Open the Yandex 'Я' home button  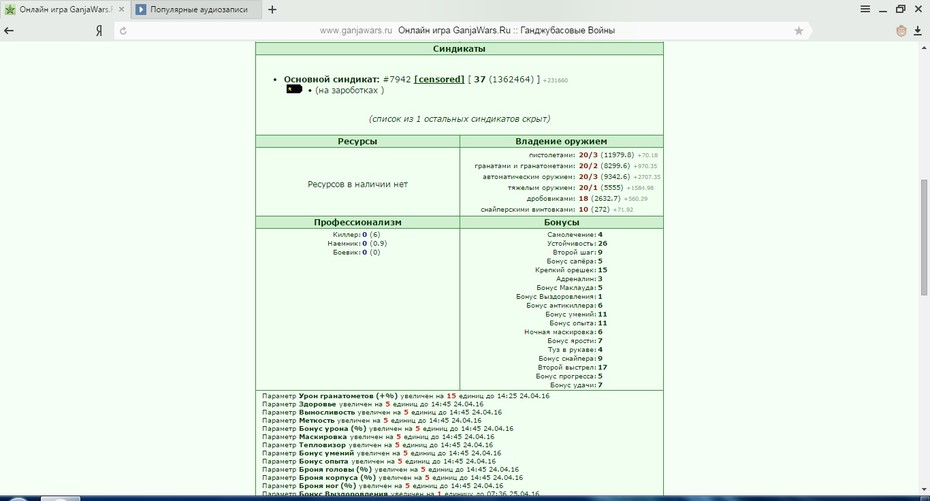pyautogui.click(x=99, y=31)
